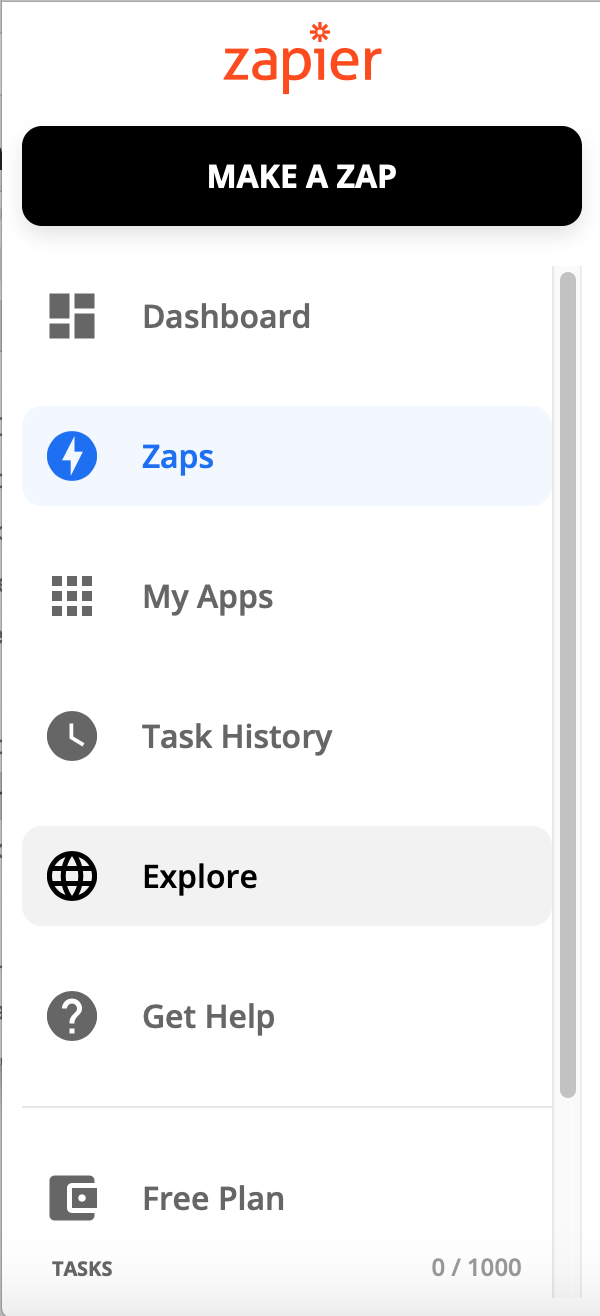Select the Dashboard grid icon

72,316
